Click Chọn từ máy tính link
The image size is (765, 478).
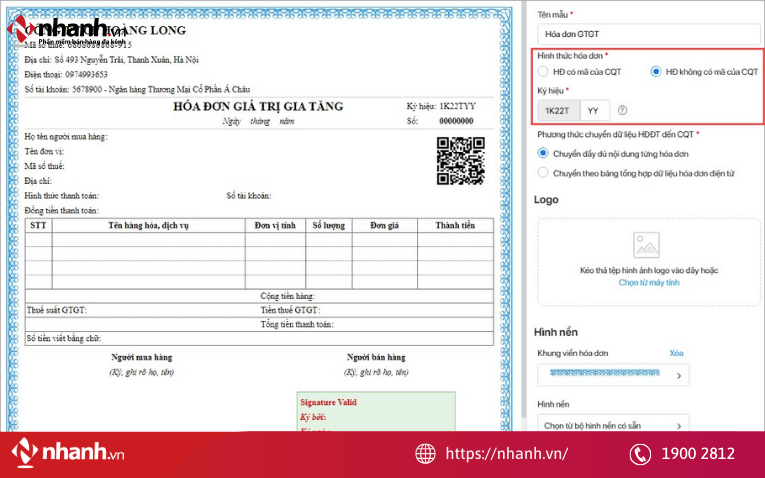point(649,282)
